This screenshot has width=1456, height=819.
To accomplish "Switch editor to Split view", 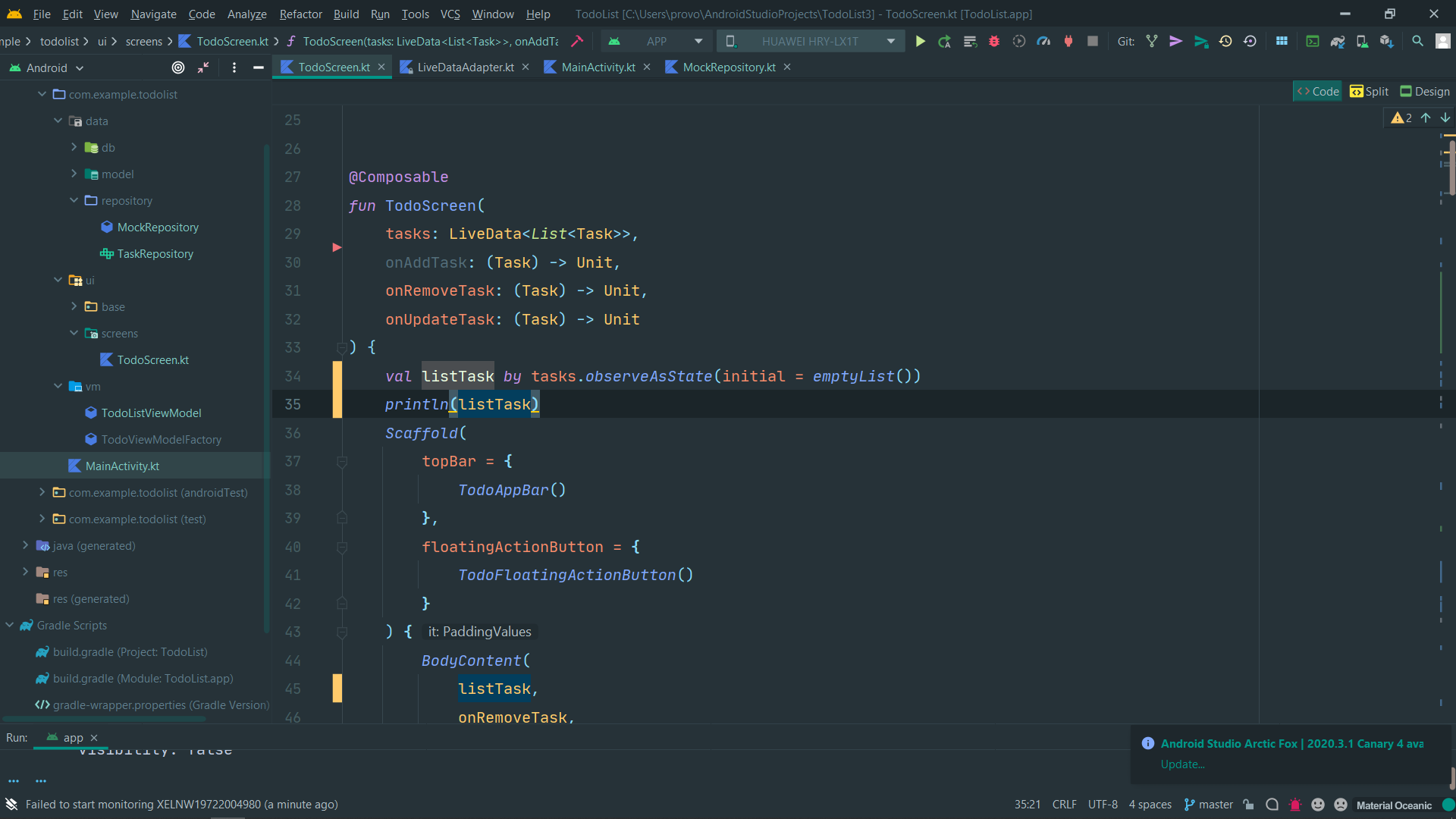I will coord(1370,91).
